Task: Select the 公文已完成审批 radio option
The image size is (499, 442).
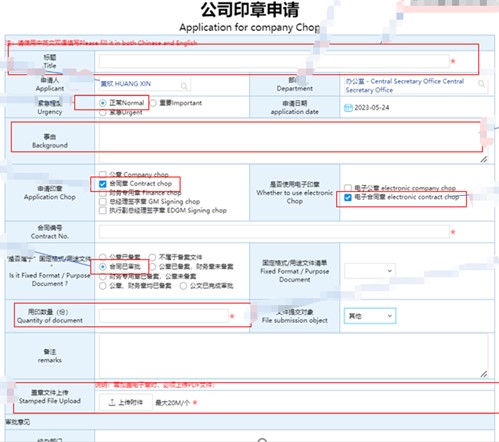Action: 183,286
